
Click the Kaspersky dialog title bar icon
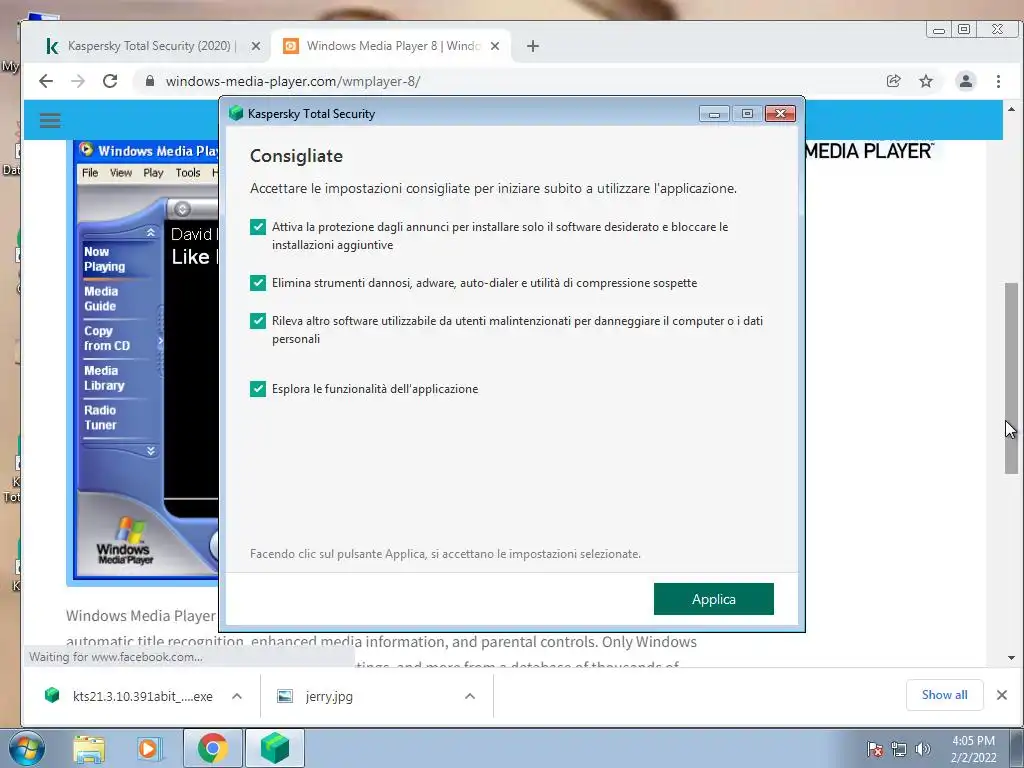point(236,113)
